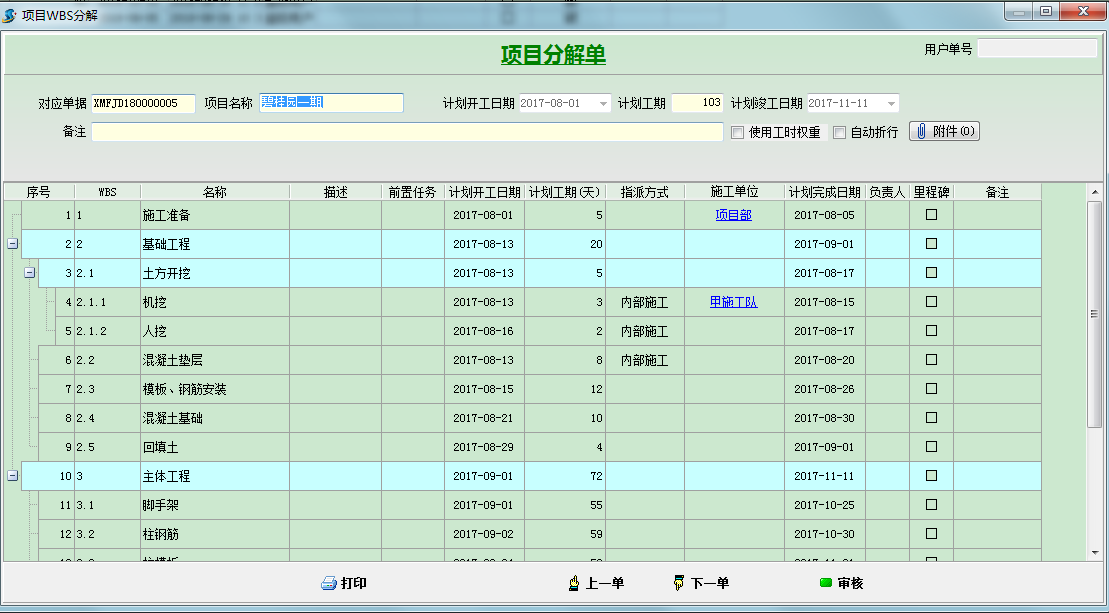Click the green 审核 approve button
The height and width of the screenshot is (613, 1109).
(x=841, y=583)
